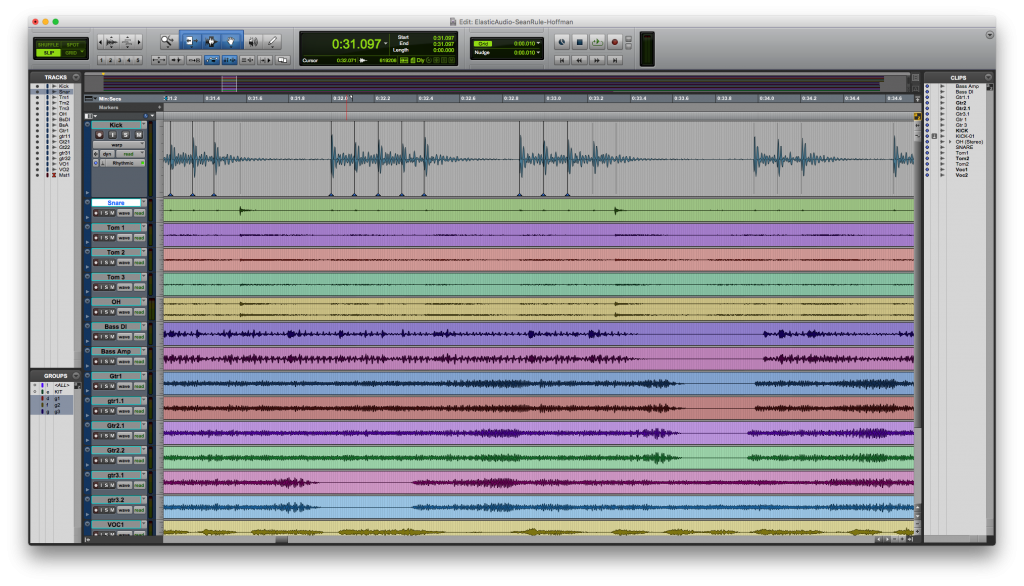This screenshot has height=586, width=1024.
Task: Open the Edit window toolbar menu
Action: tap(990, 35)
